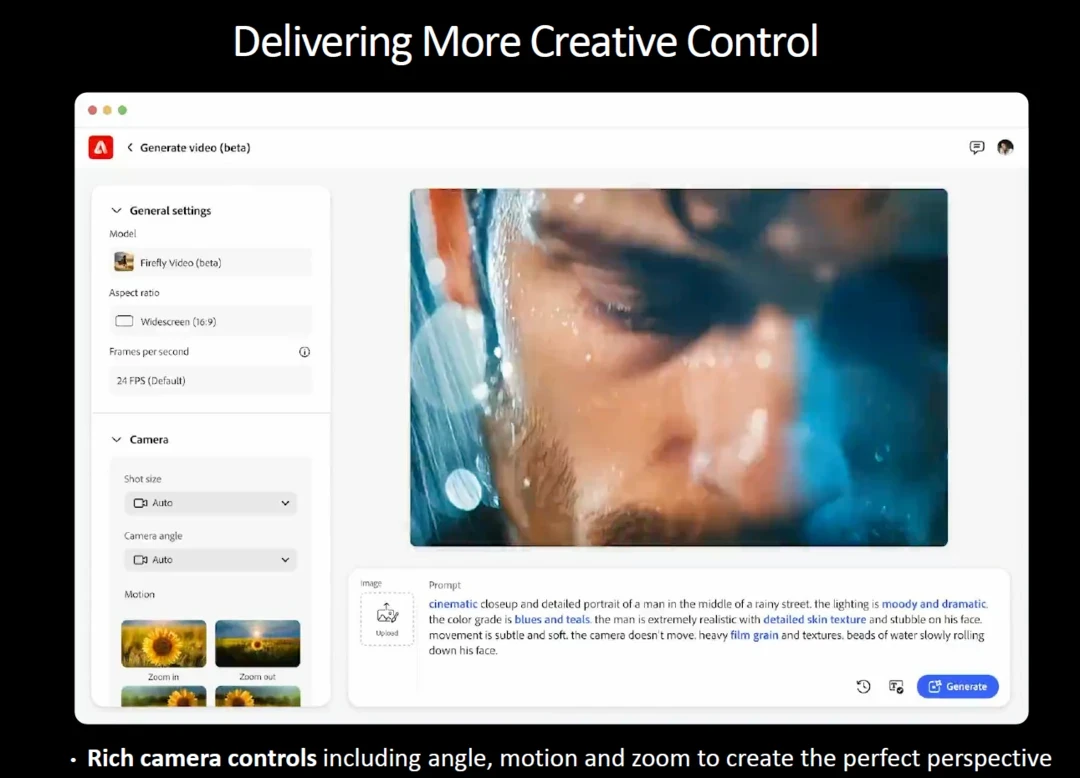Collapse the Camera section
1080x778 pixels.
point(117,440)
